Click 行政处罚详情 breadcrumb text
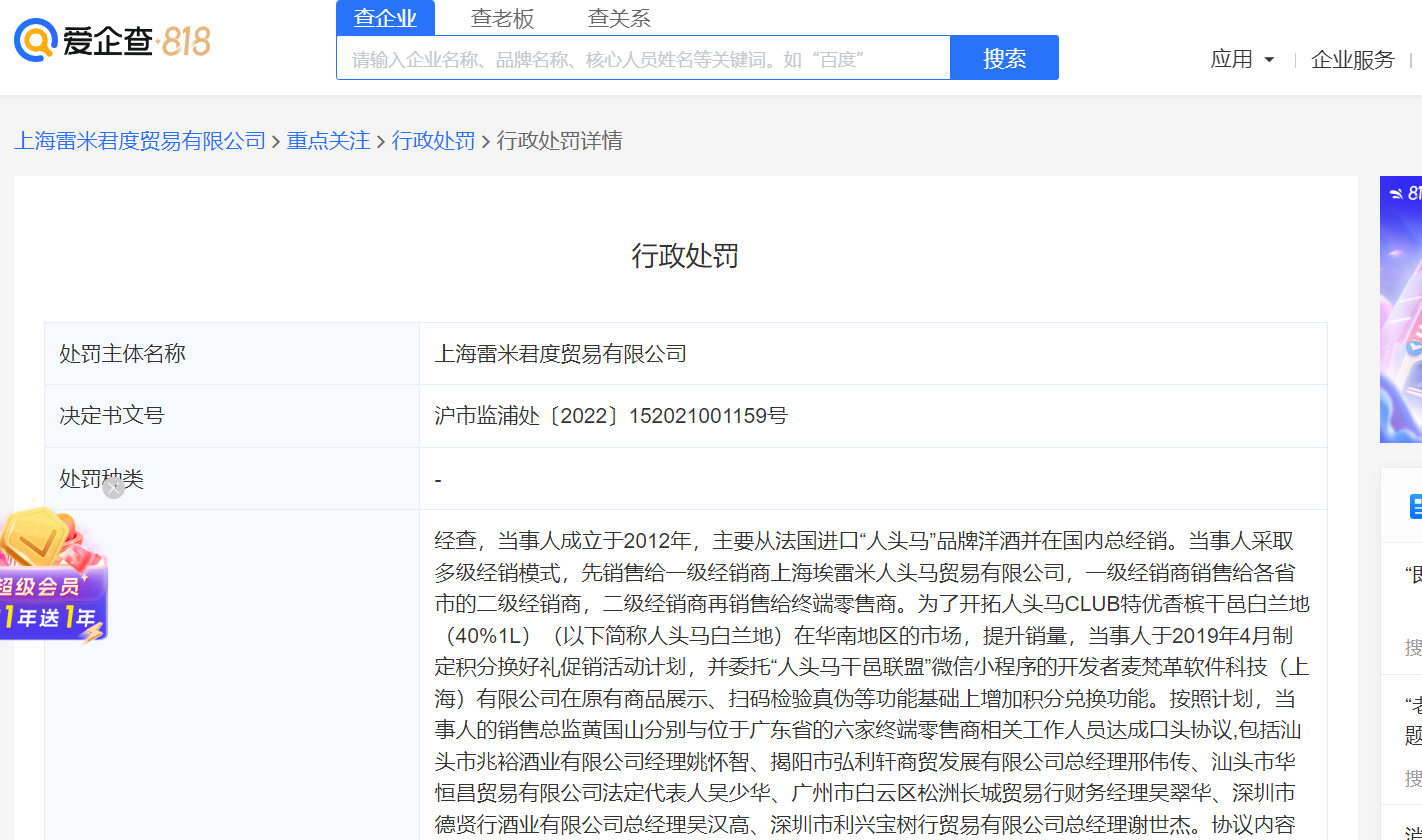The width and height of the screenshot is (1422, 840). 559,141
